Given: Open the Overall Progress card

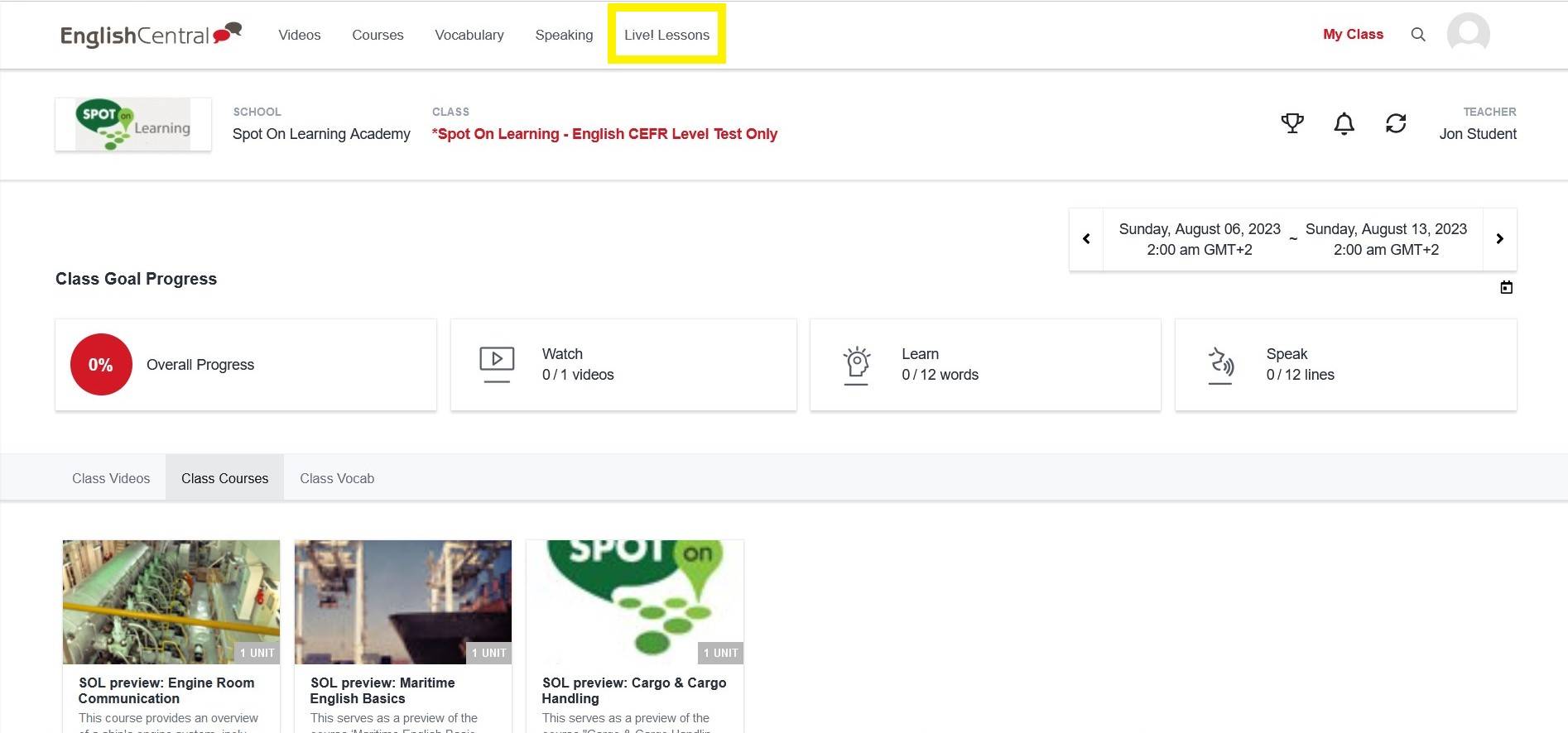Looking at the screenshot, I should tap(246, 365).
